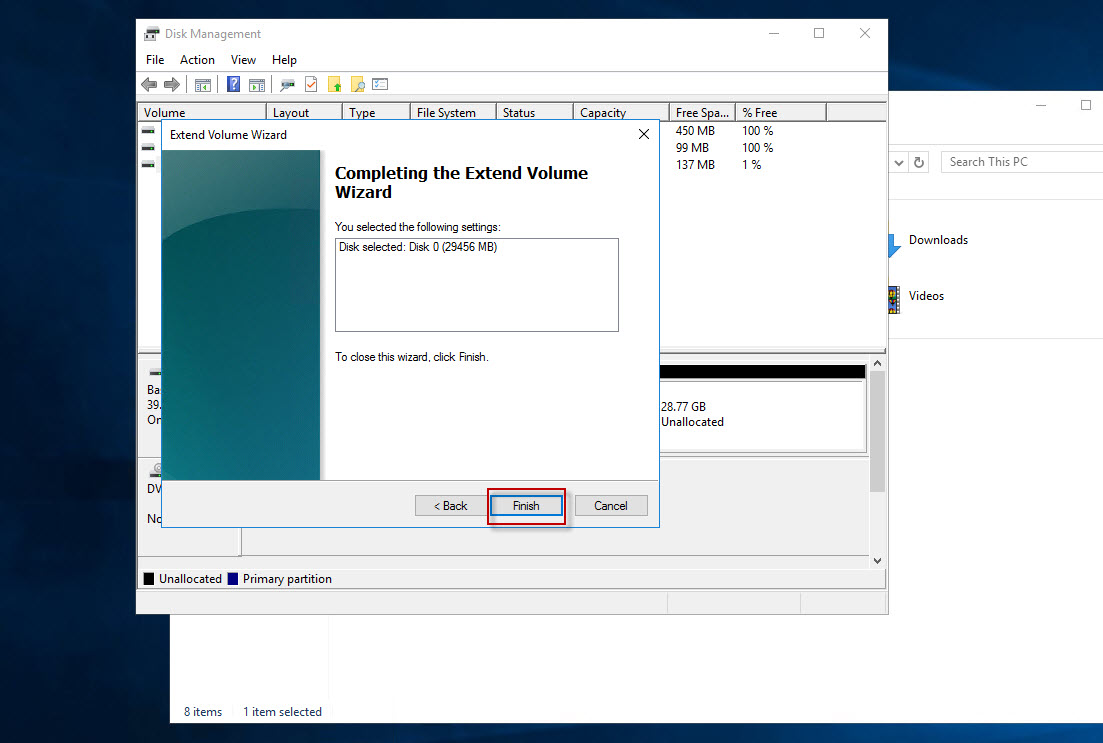Open the Action menu
Screen dimensions: 1103x743
click(x=197, y=60)
